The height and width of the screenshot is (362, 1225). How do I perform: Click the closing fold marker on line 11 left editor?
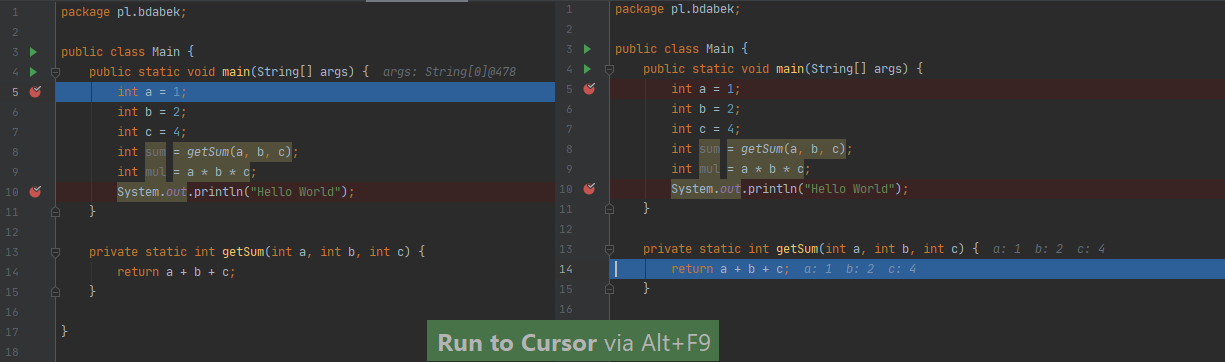point(55,212)
